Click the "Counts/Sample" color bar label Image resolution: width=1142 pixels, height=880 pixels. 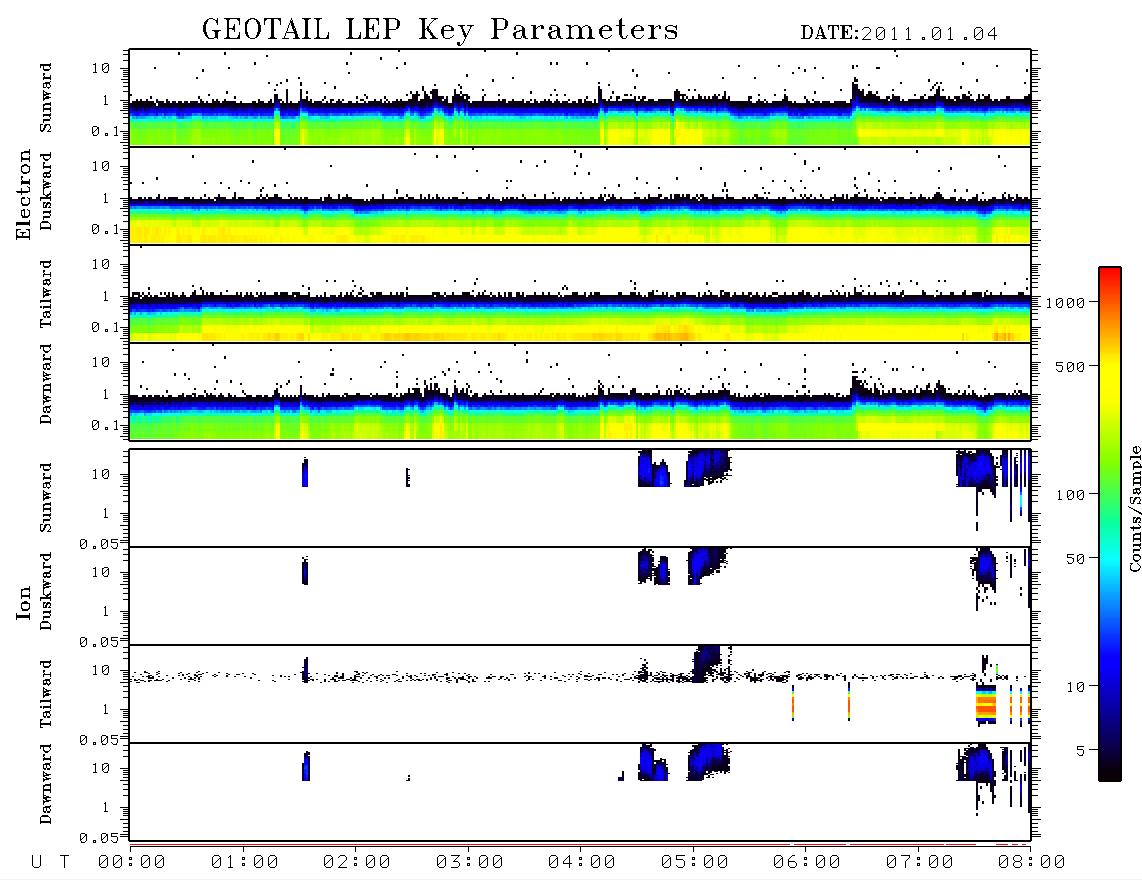click(x=1134, y=508)
